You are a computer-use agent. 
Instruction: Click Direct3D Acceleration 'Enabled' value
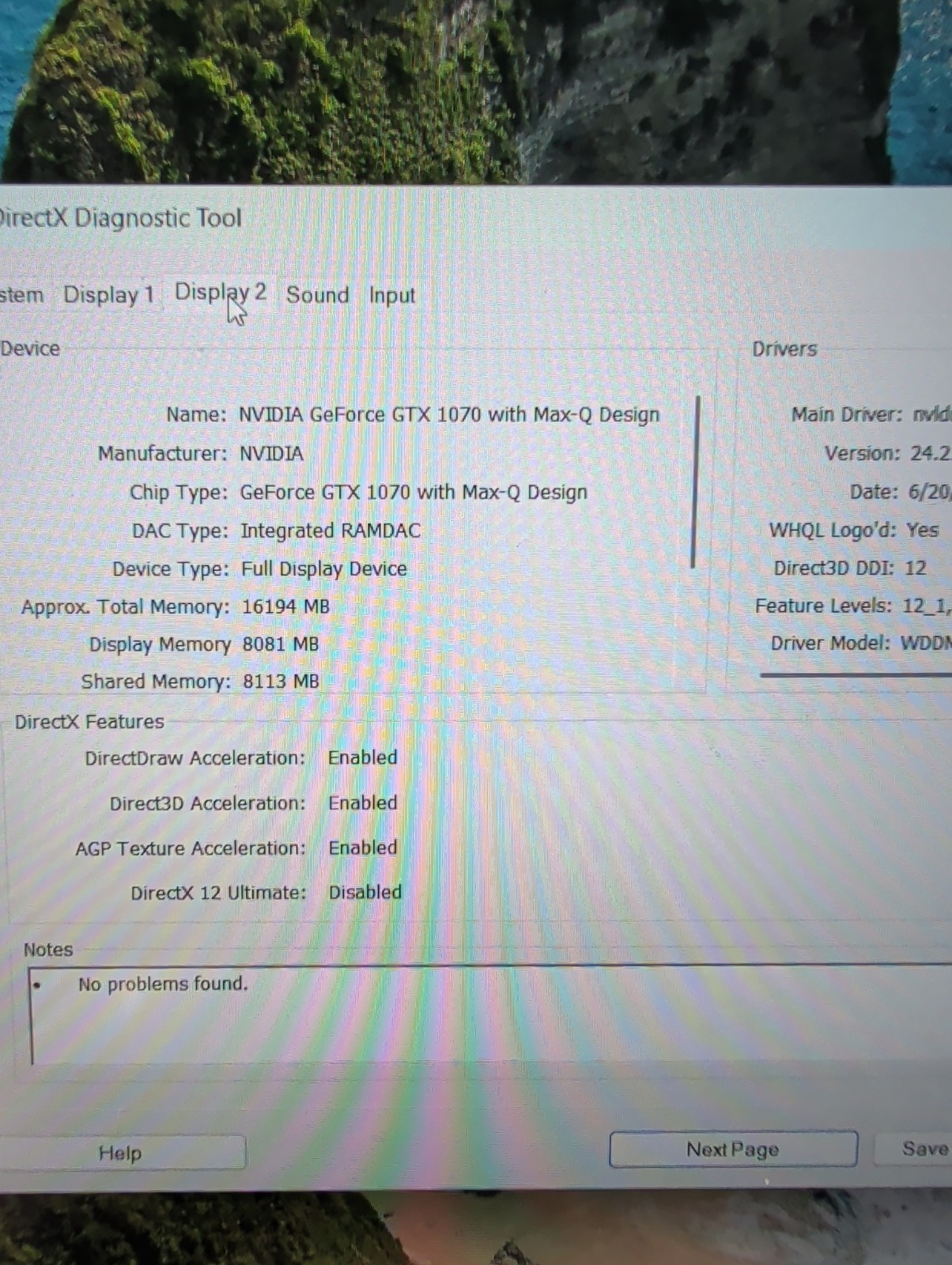pos(363,802)
